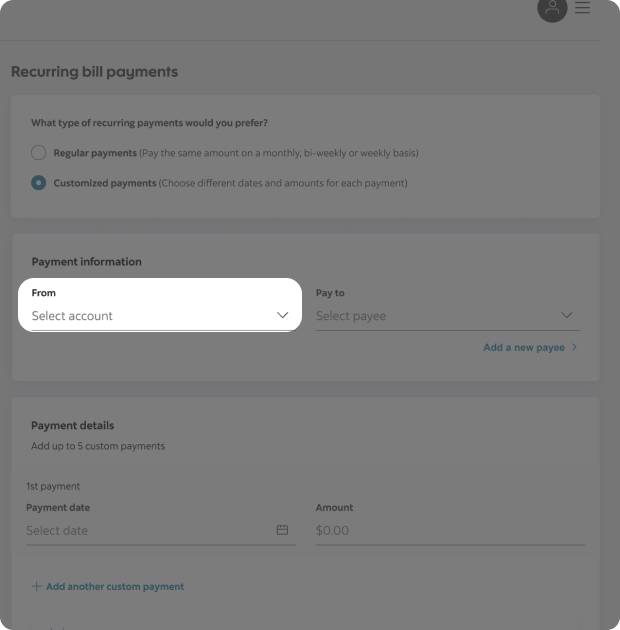This screenshot has width=620, height=630.
Task: Click the 'Recurring bill payments' page heading
Action: [94, 72]
